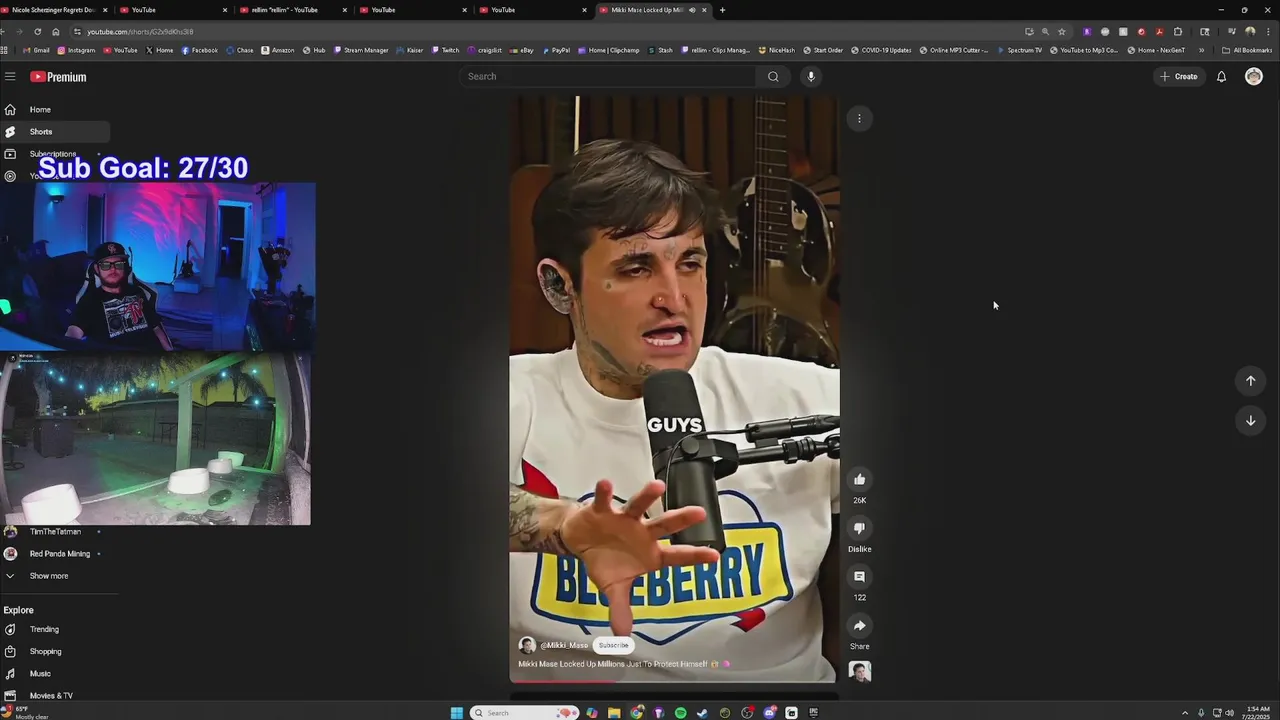1280x720 pixels.
Task: Open Windows Start menu
Action: (x=456, y=713)
